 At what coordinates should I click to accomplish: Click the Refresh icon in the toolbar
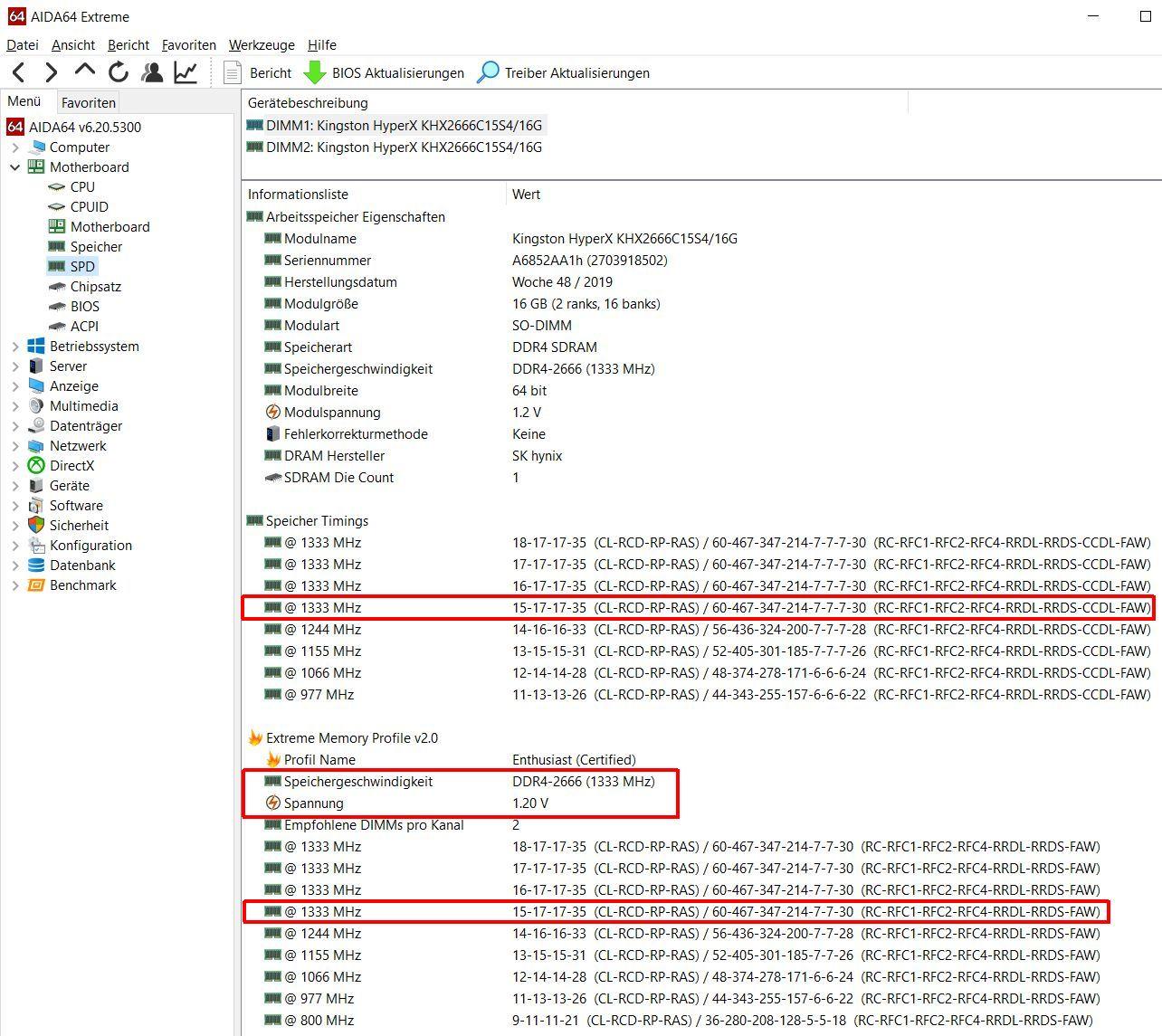[119, 72]
